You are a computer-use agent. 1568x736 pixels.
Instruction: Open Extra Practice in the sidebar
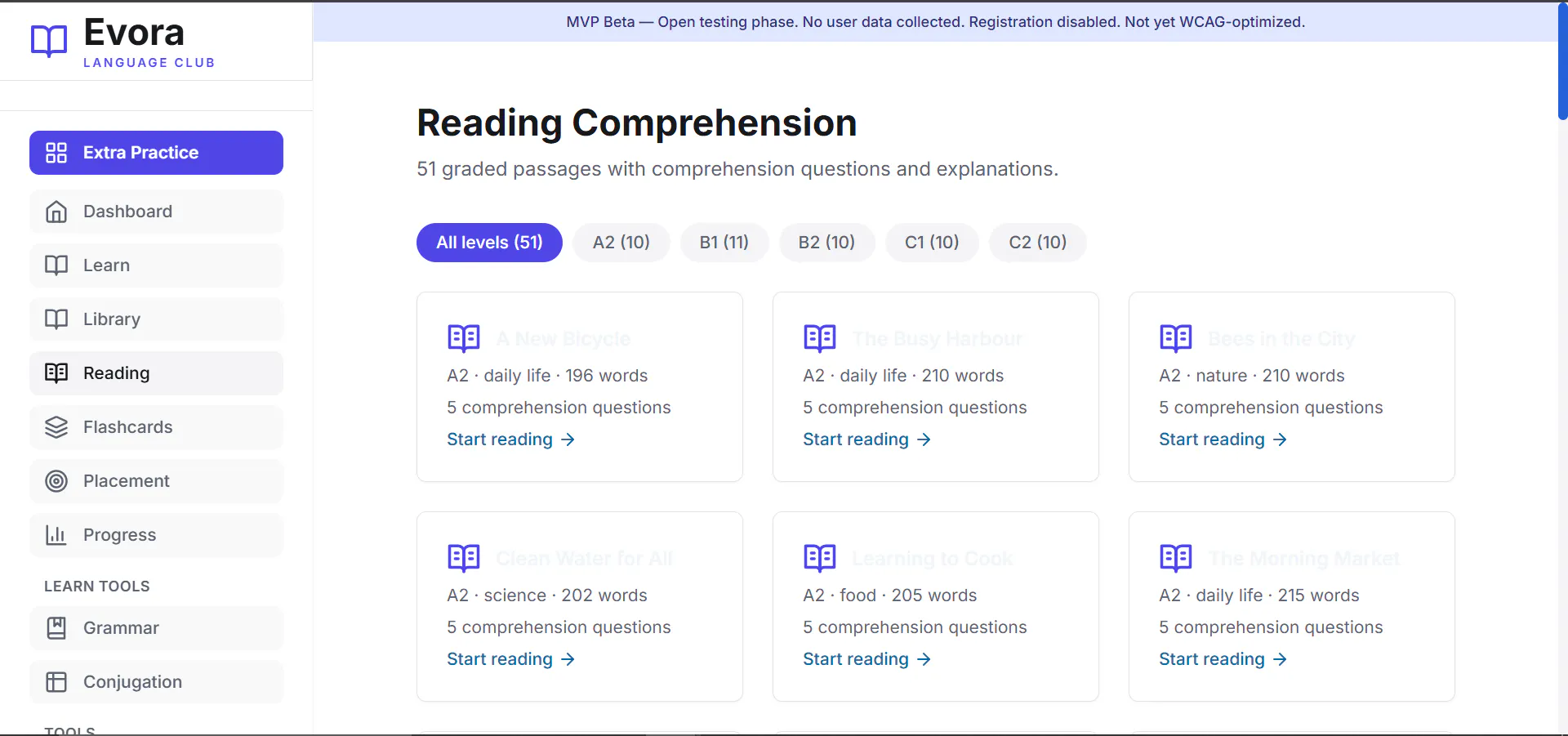click(x=156, y=153)
